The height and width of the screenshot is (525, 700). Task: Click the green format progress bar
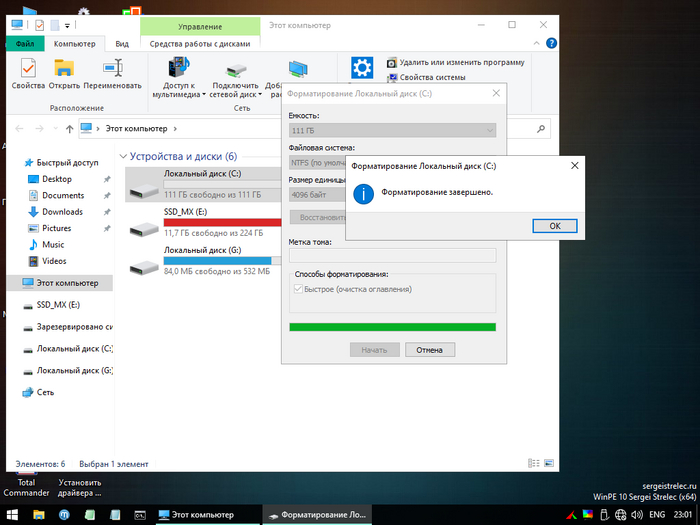[392, 327]
